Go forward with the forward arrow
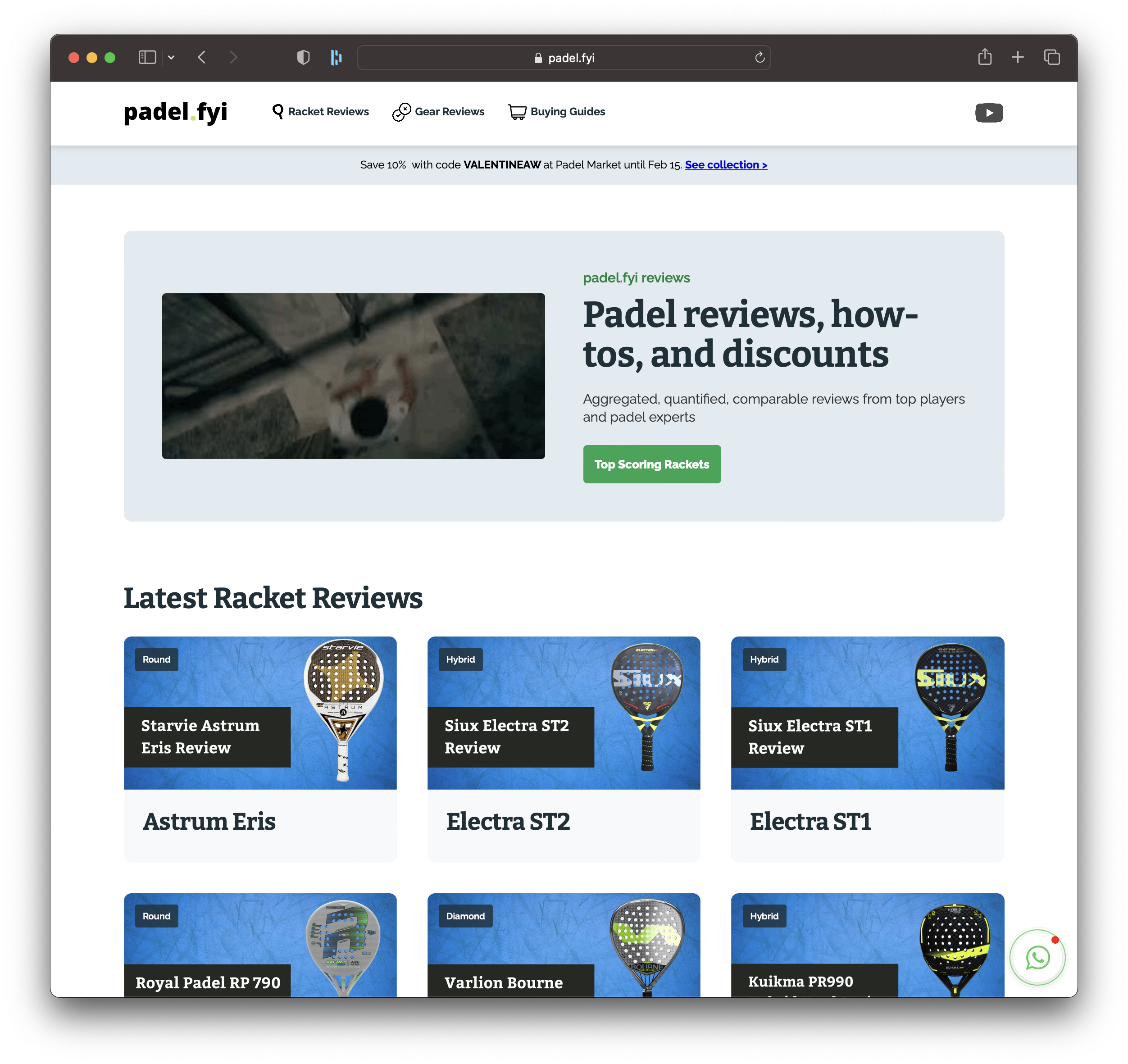 [233, 57]
